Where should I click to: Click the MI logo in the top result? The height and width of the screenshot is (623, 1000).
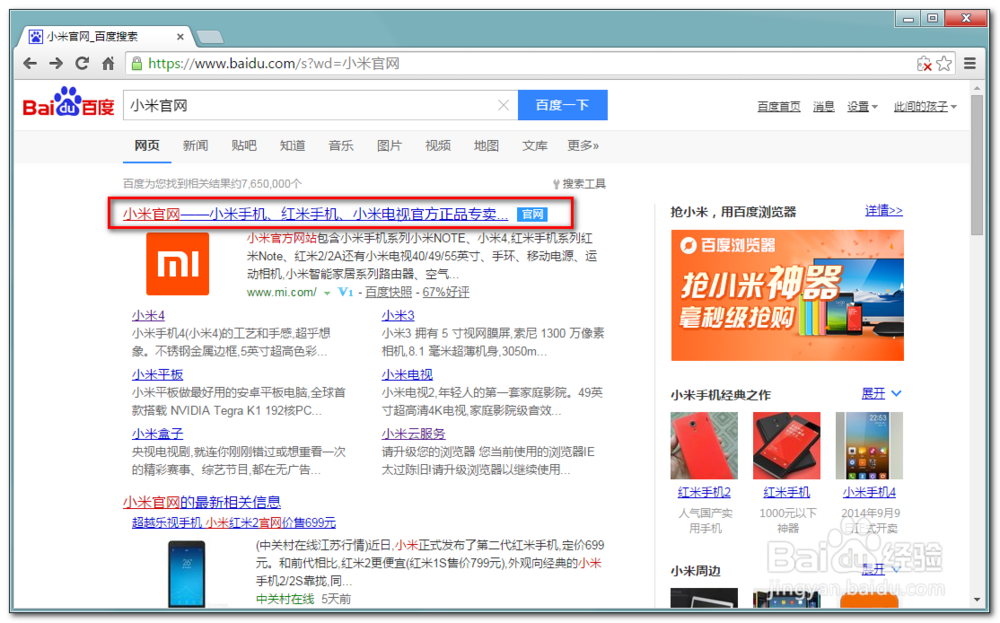tap(178, 263)
